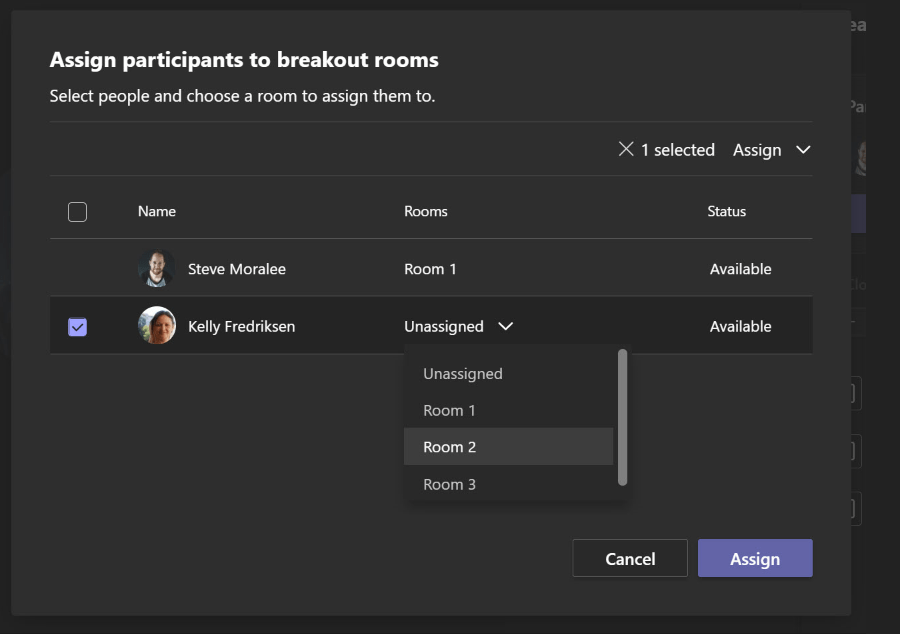Select Room 1 in the dropdown list

(449, 410)
